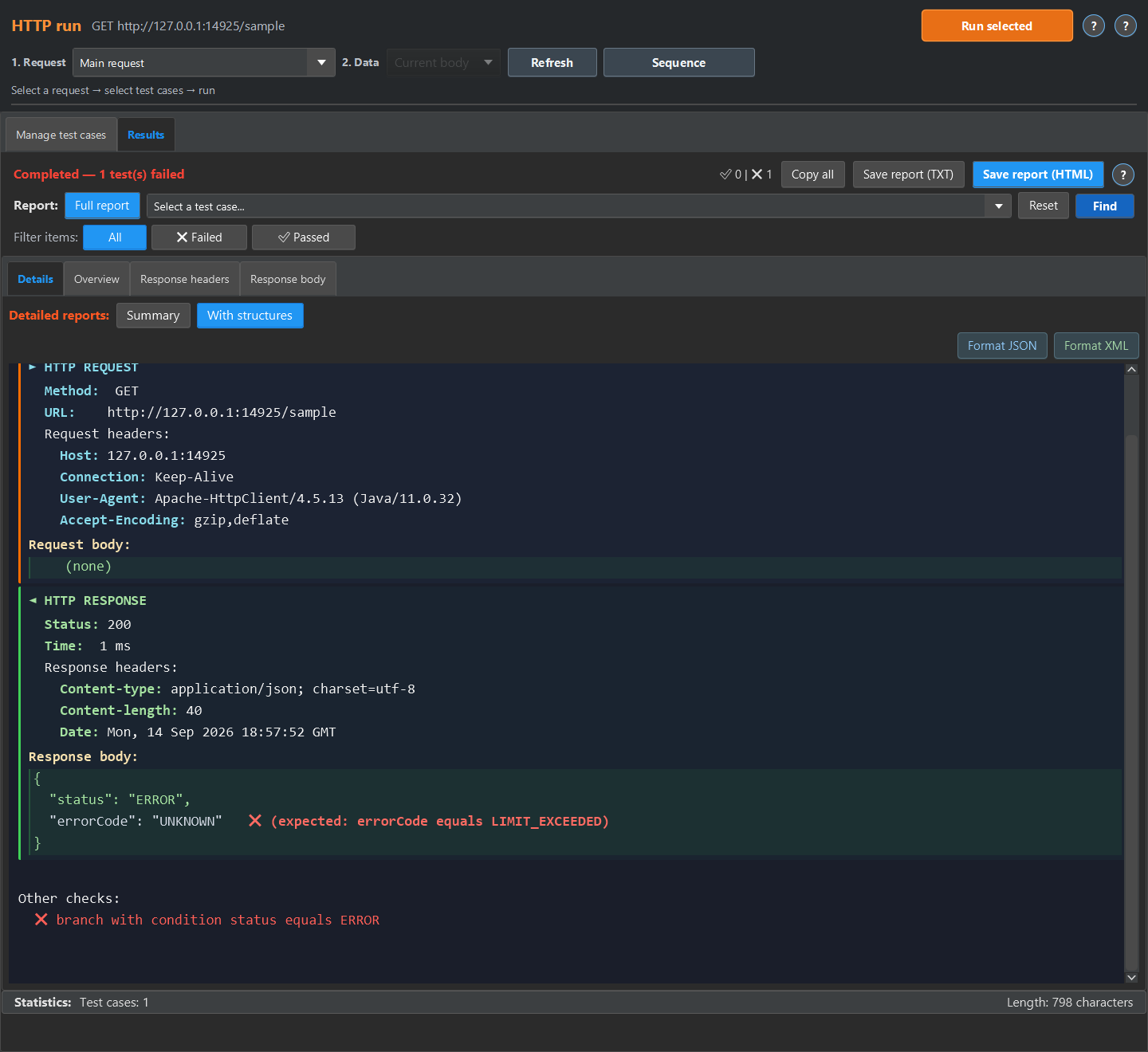Viewport: 1148px width, 1052px height.
Task: Click the scroll-down arrow of the report pane
Action: 1131,977
